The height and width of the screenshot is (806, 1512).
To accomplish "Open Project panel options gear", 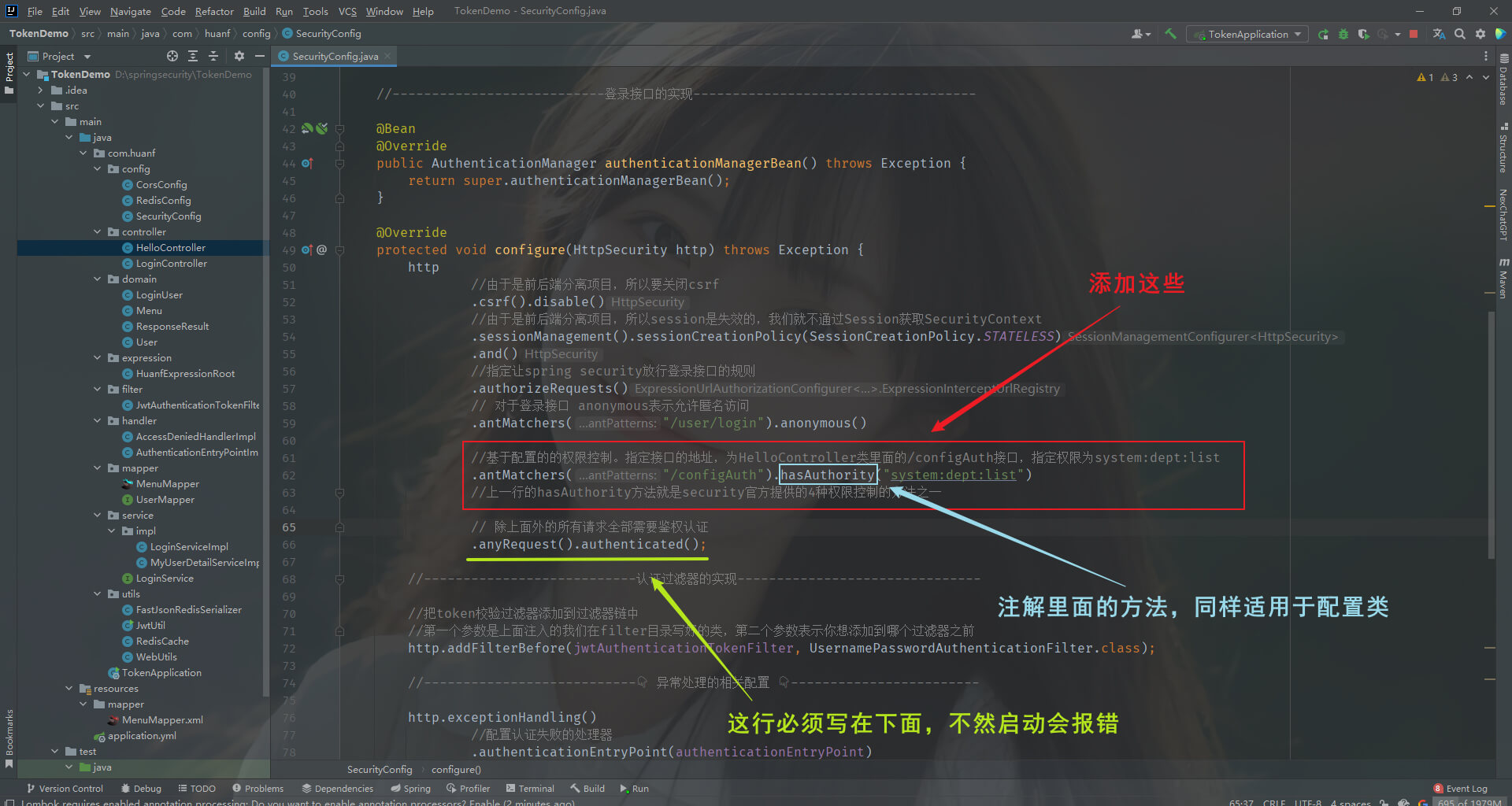I will [239, 56].
